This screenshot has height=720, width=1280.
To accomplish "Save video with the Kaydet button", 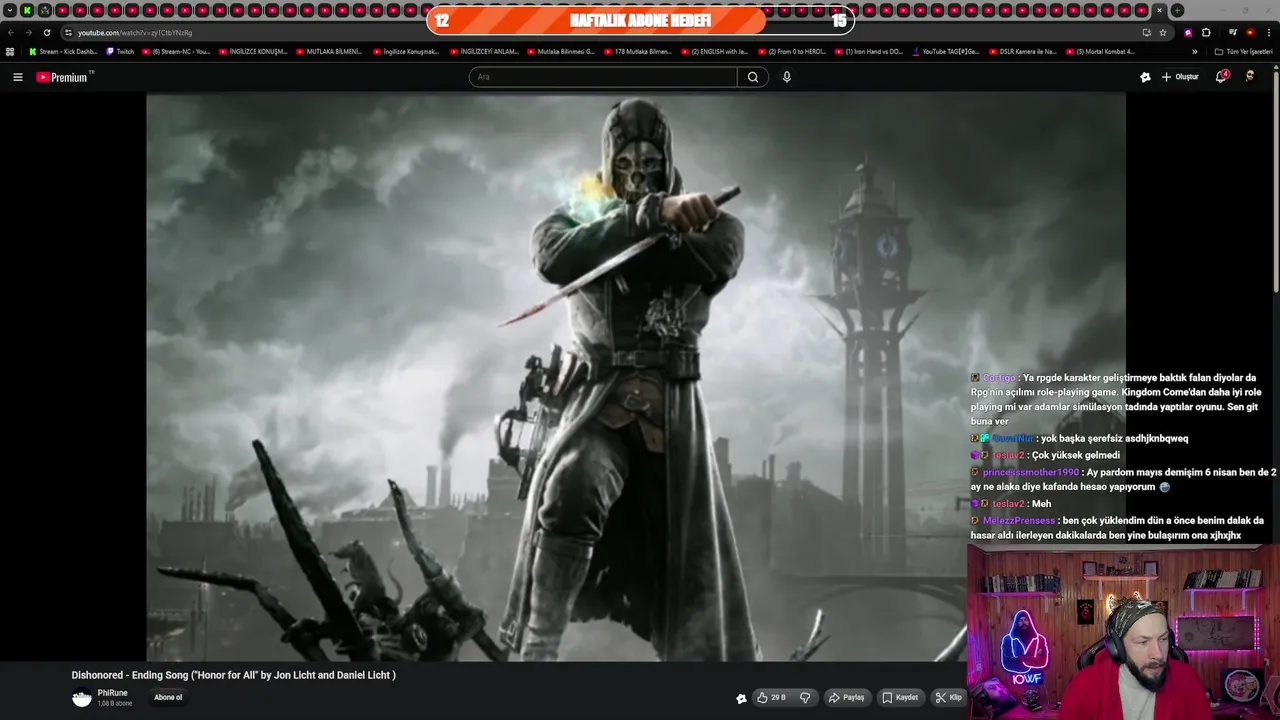I will [899, 698].
